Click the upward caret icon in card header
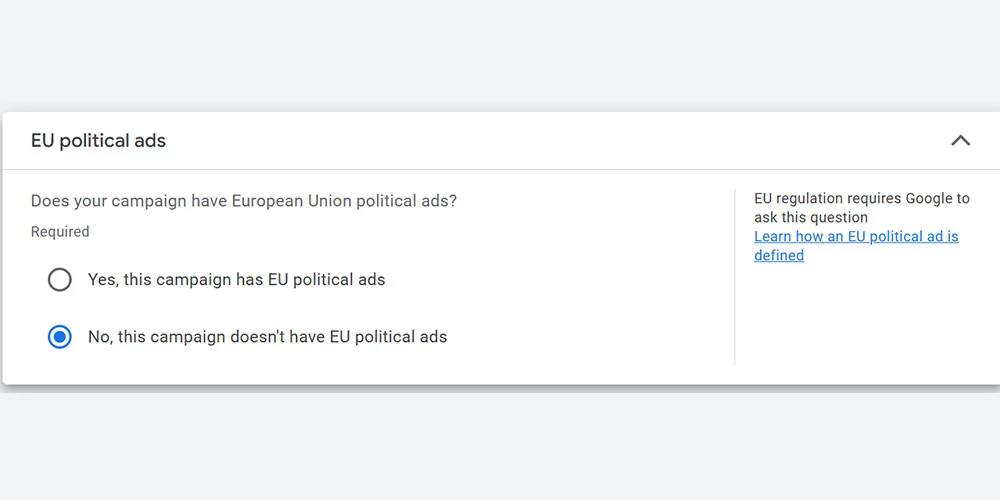The image size is (1000, 500). pos(960,141)
